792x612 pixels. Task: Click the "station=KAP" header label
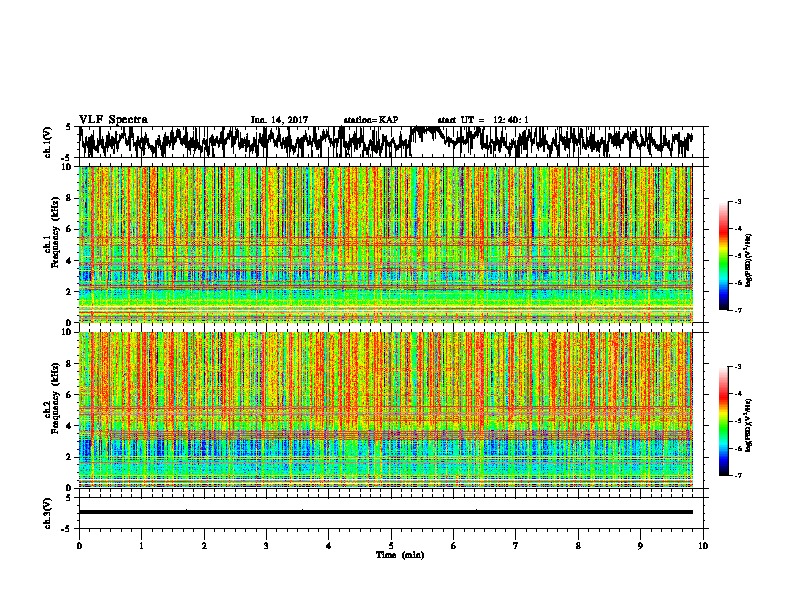pyautogui.click(x=371, y=120)
